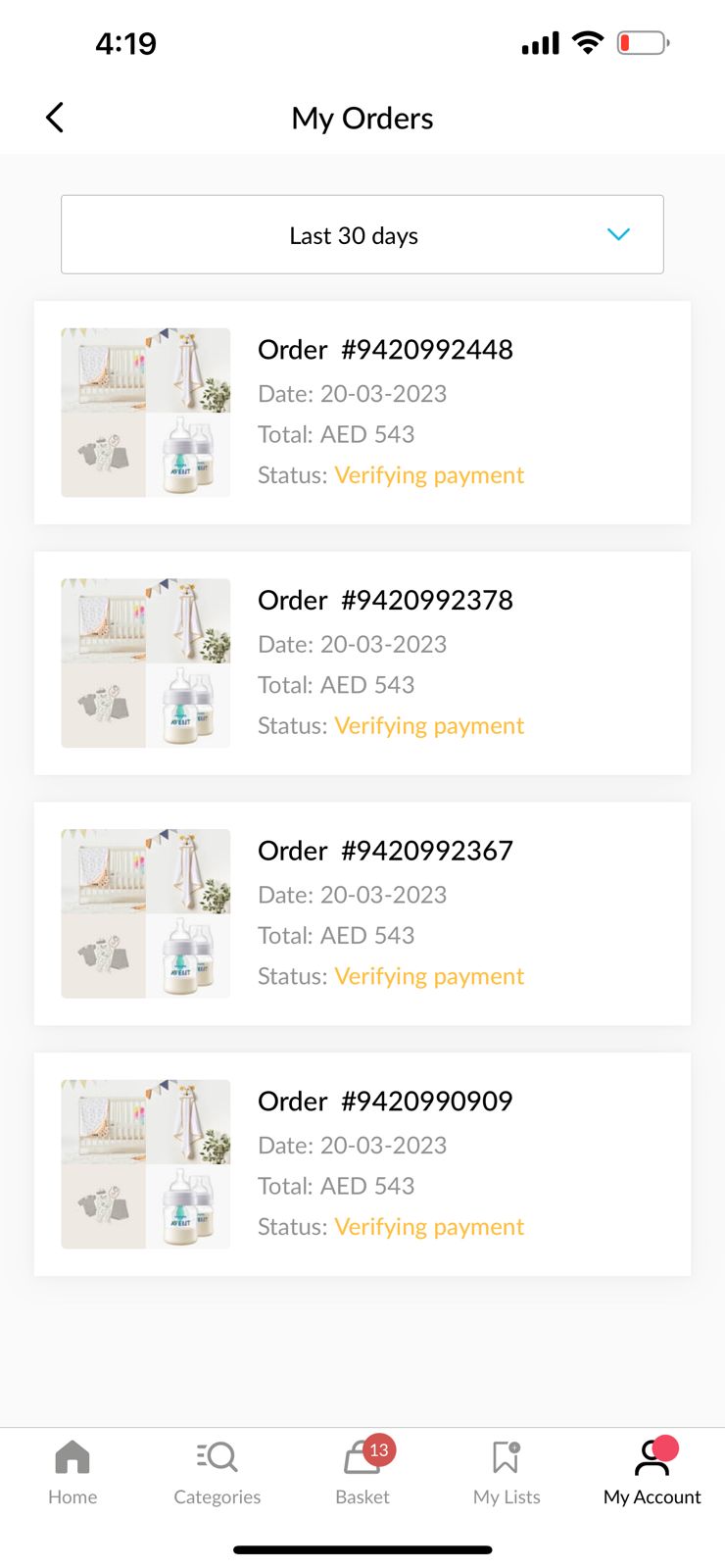The image size is (725, 1568).
Task: Tap the home indicator bar at bottom
Action: (362, 1549)
